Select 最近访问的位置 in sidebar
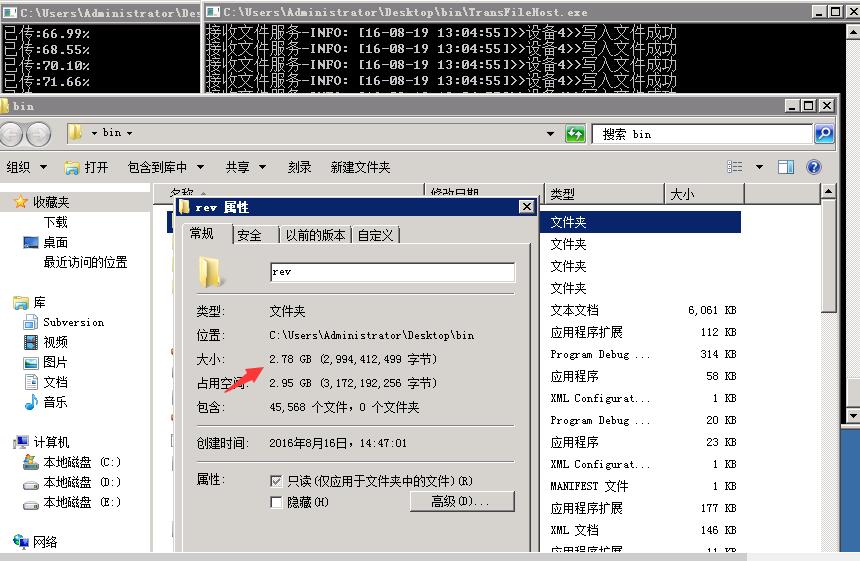The image size is (860, 561). 86,262
